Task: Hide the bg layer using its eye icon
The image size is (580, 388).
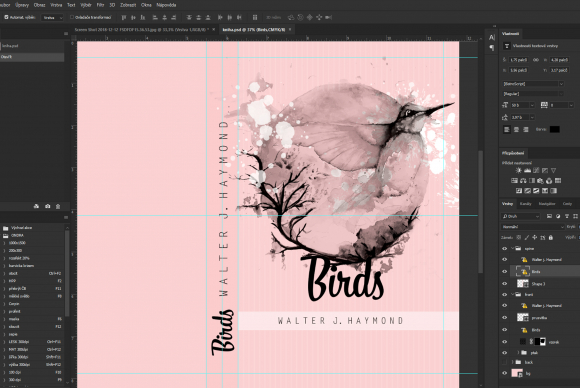Action: click(504, 373)
